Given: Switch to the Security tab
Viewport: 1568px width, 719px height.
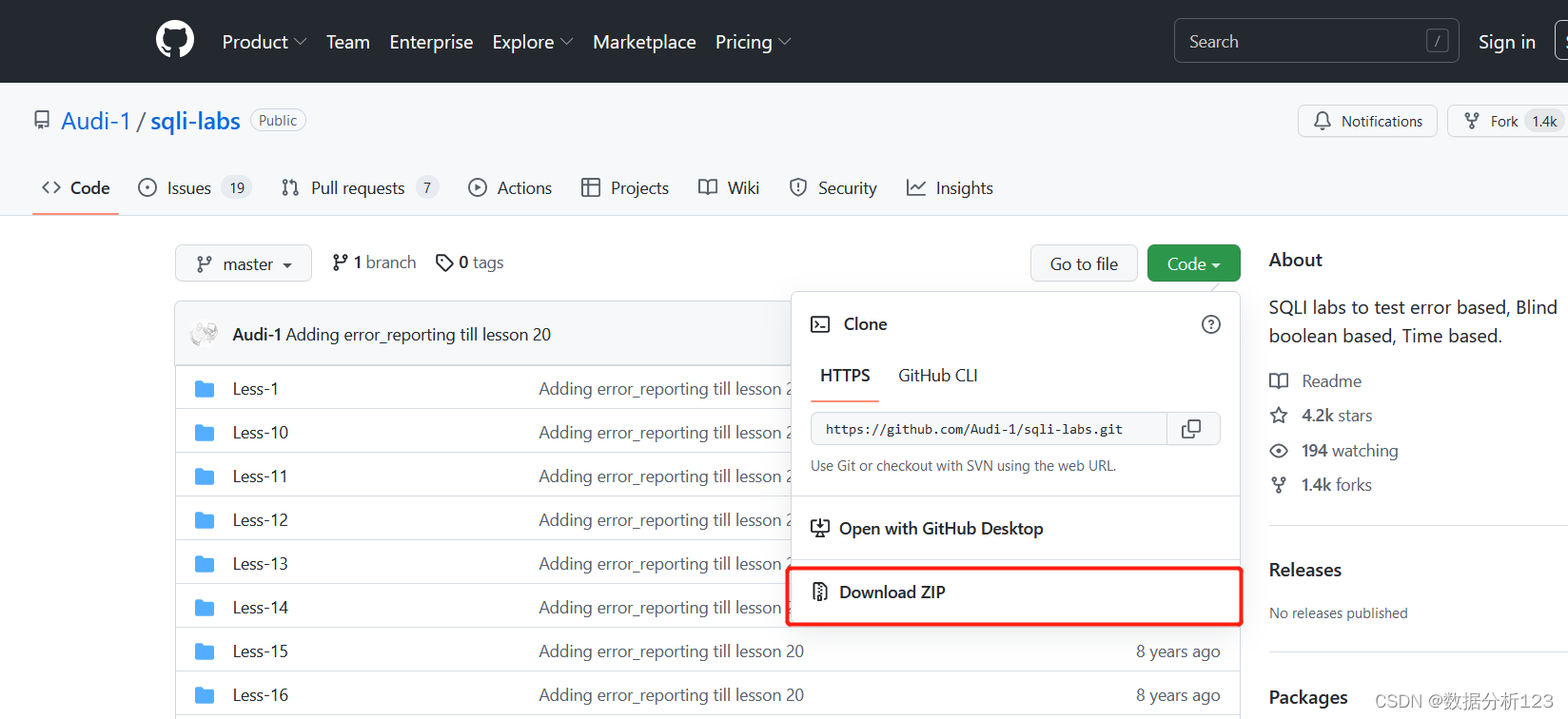Looking at the screenshot, I should (x=833, y=187).
